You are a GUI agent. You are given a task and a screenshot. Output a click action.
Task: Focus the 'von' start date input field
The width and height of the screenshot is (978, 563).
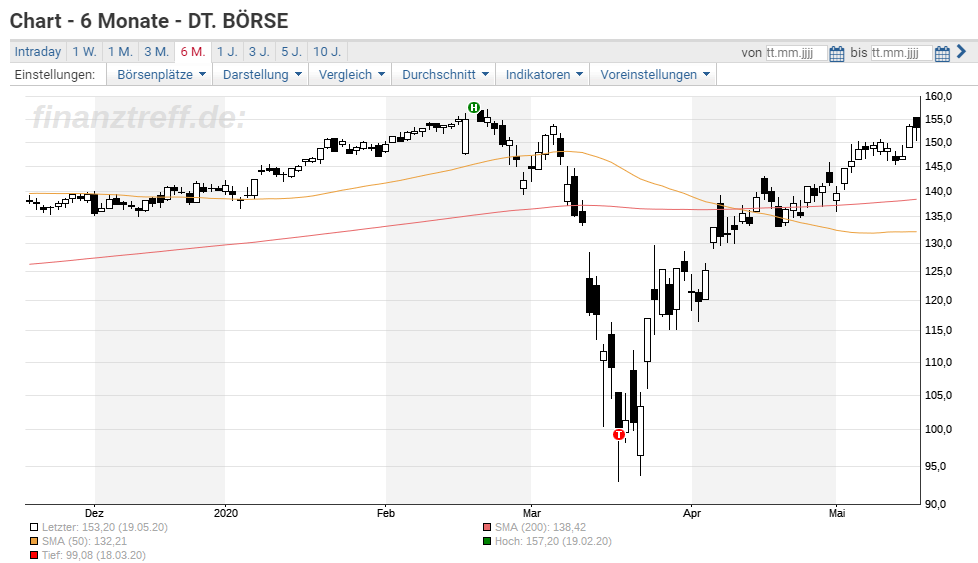(x=796, y=53)
